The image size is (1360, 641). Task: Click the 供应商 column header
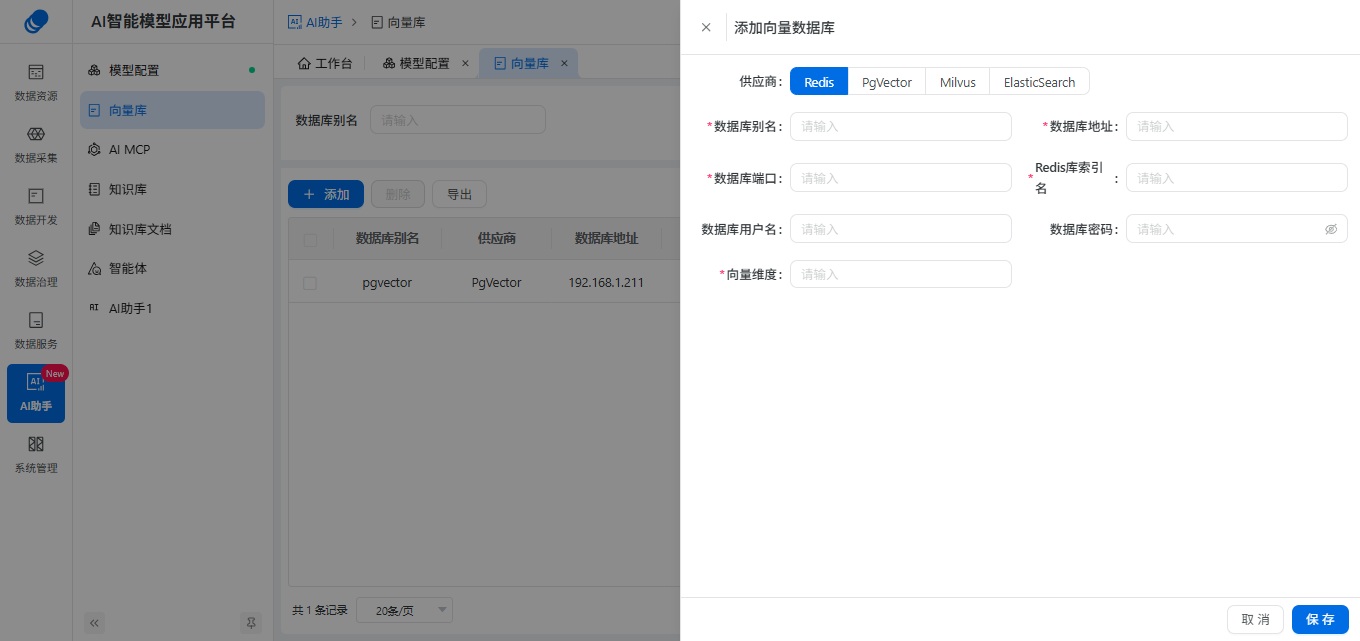(x=496, y=239)
